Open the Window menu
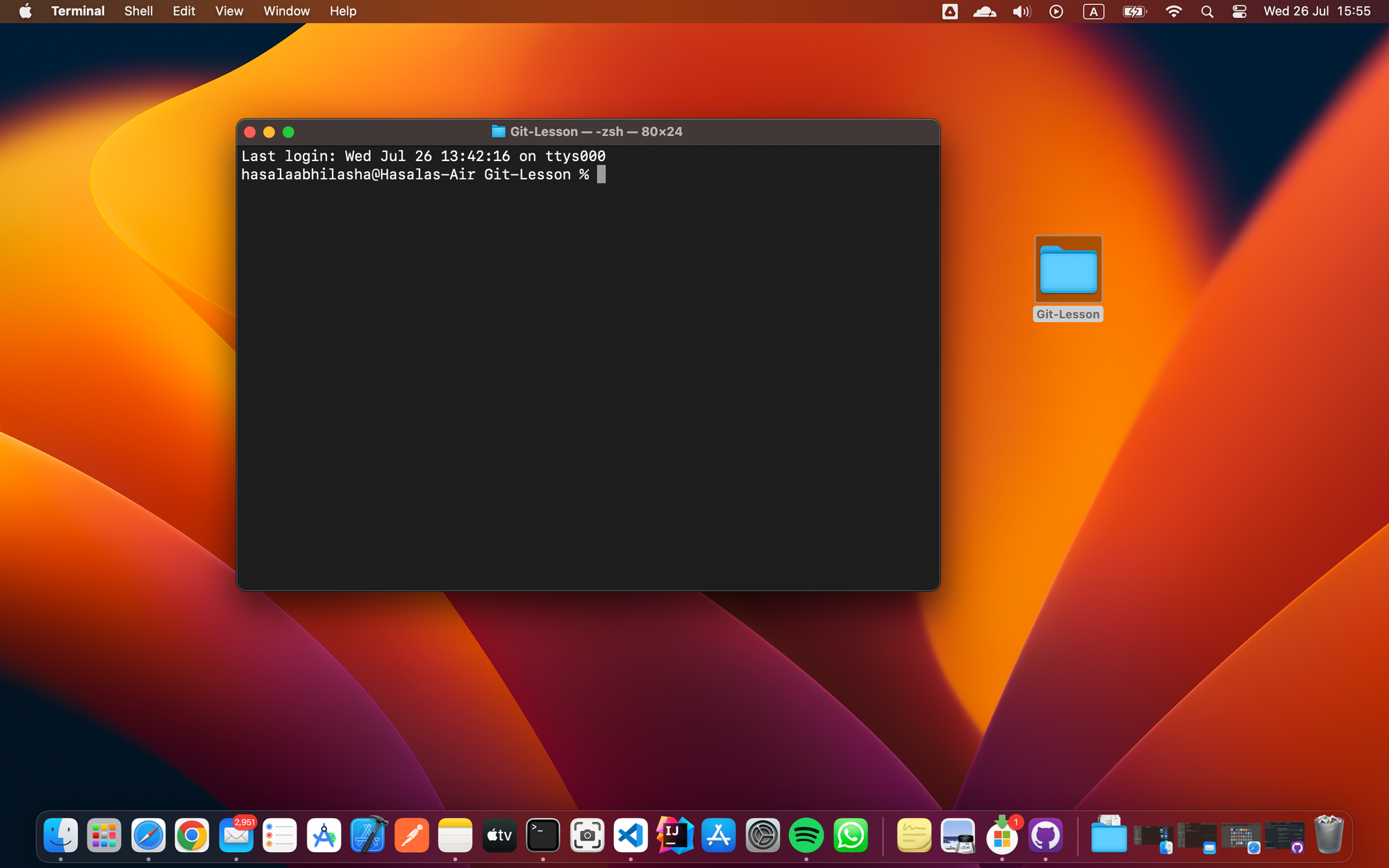Viewport: 1389px width, 868px height. tap(286, 11)
